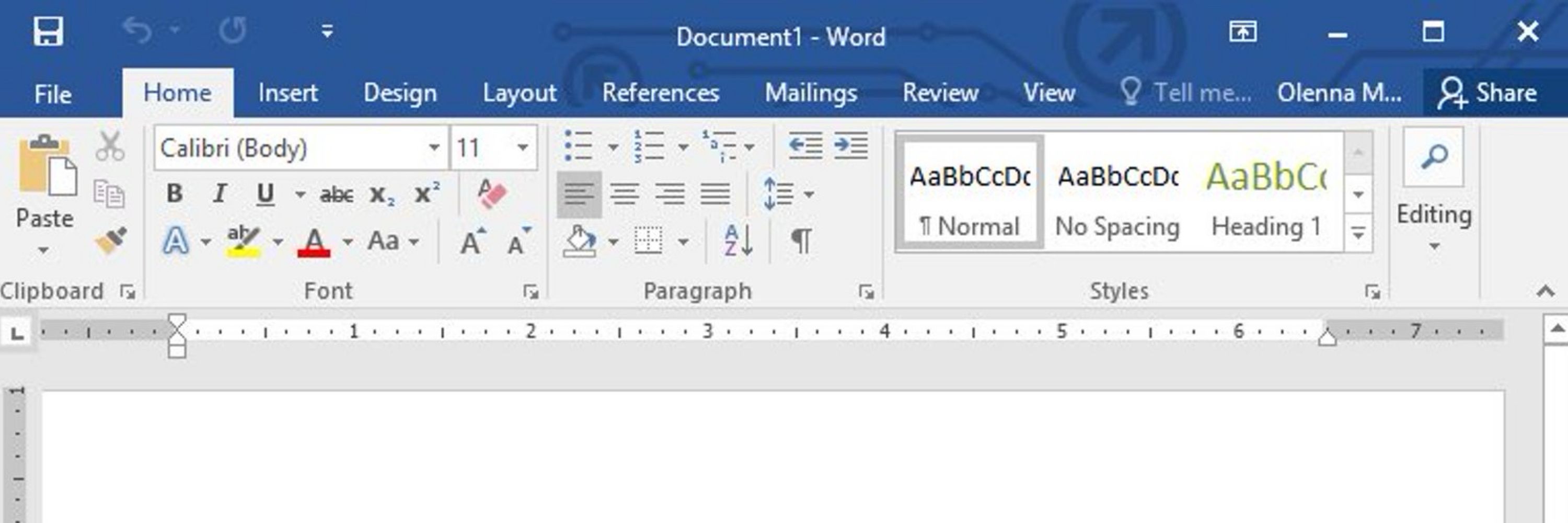Apply the Normal style
1568x523 pixels.
(x=970, y=192)
